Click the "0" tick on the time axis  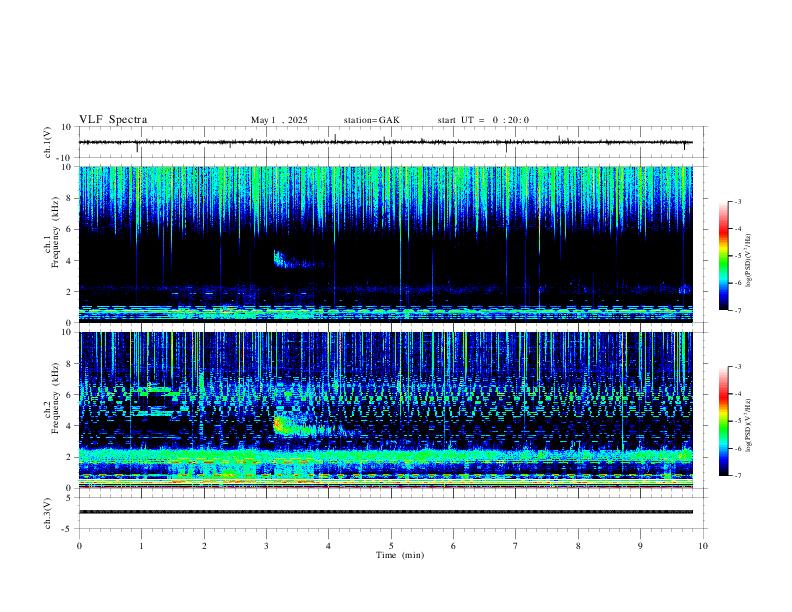pos(79,546)
